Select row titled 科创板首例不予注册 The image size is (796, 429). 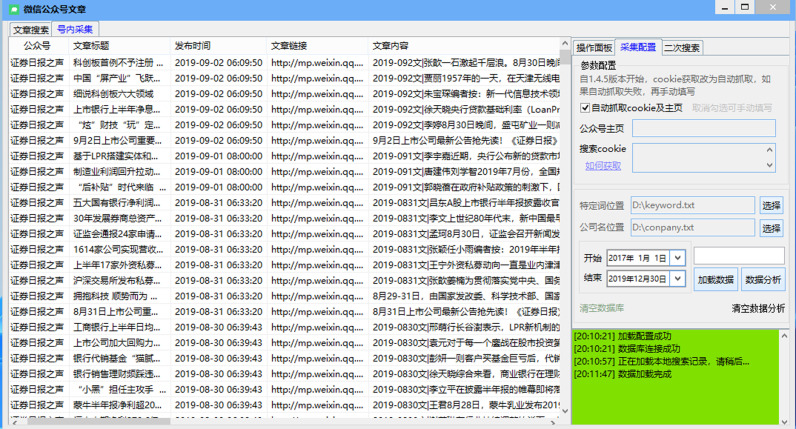(284, 62)
